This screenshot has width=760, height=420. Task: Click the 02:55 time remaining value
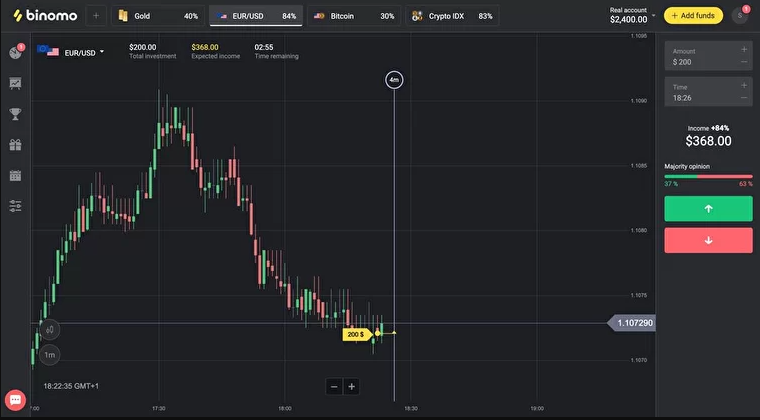264,47
